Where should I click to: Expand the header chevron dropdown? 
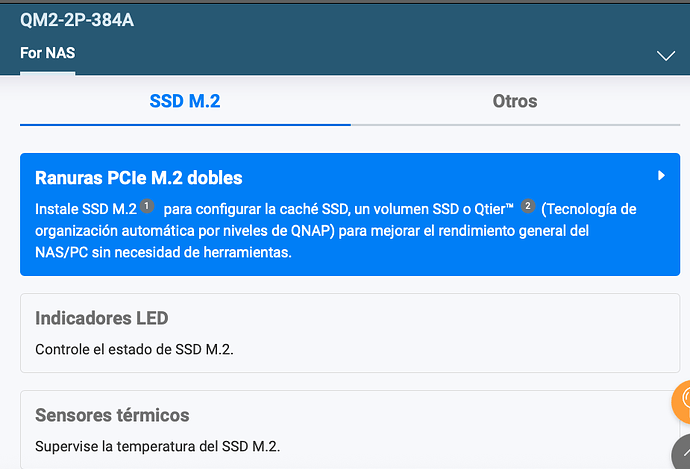[666, 56]
